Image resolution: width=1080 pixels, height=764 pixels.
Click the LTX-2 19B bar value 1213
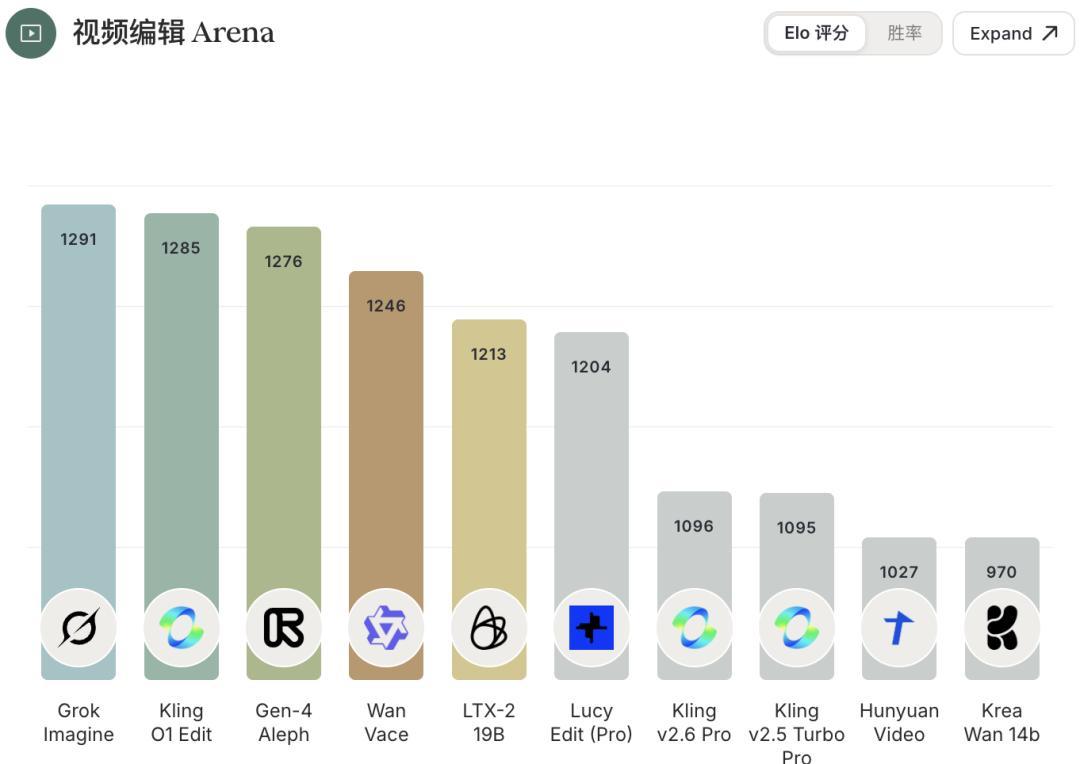coord(489,354)
